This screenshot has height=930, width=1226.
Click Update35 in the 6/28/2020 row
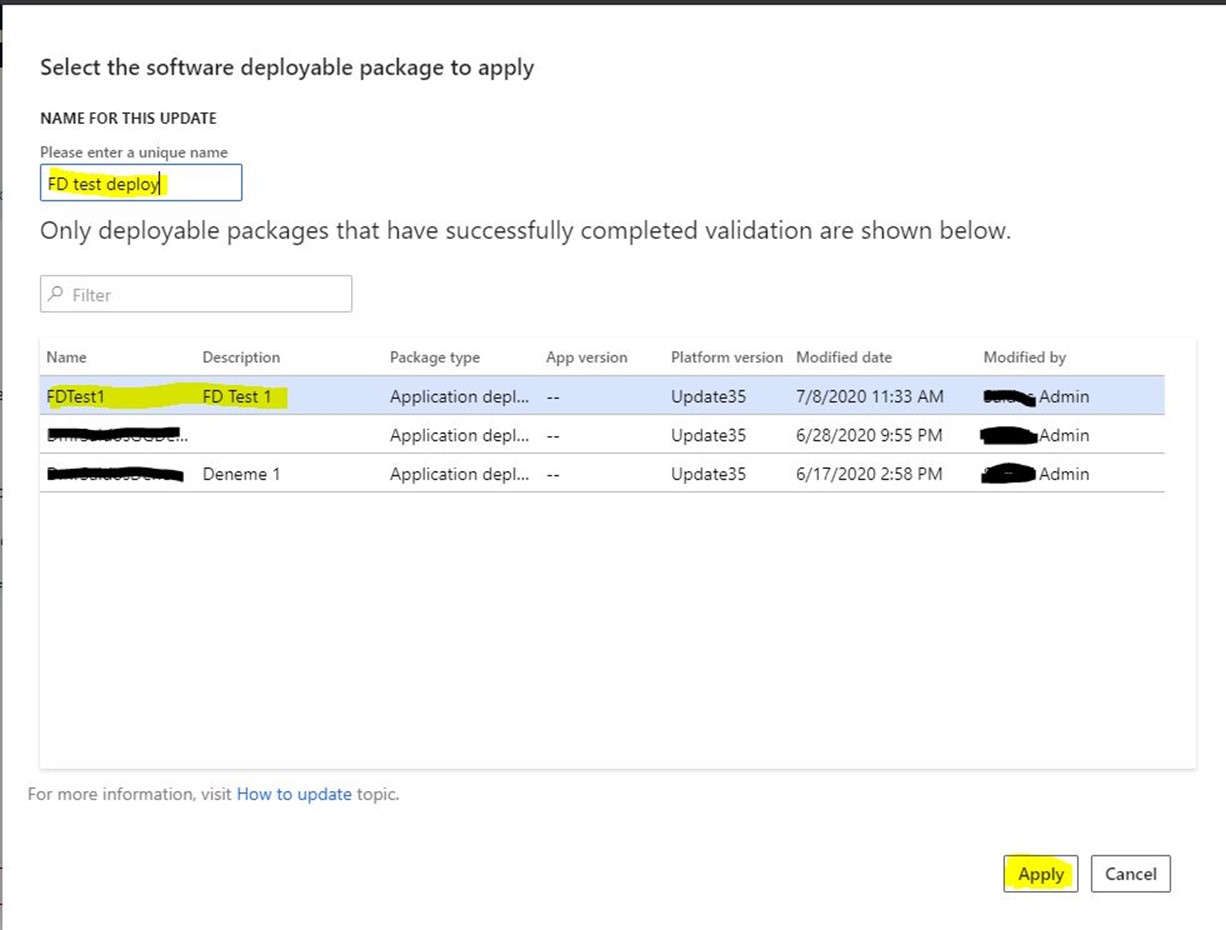click(709, 435)
